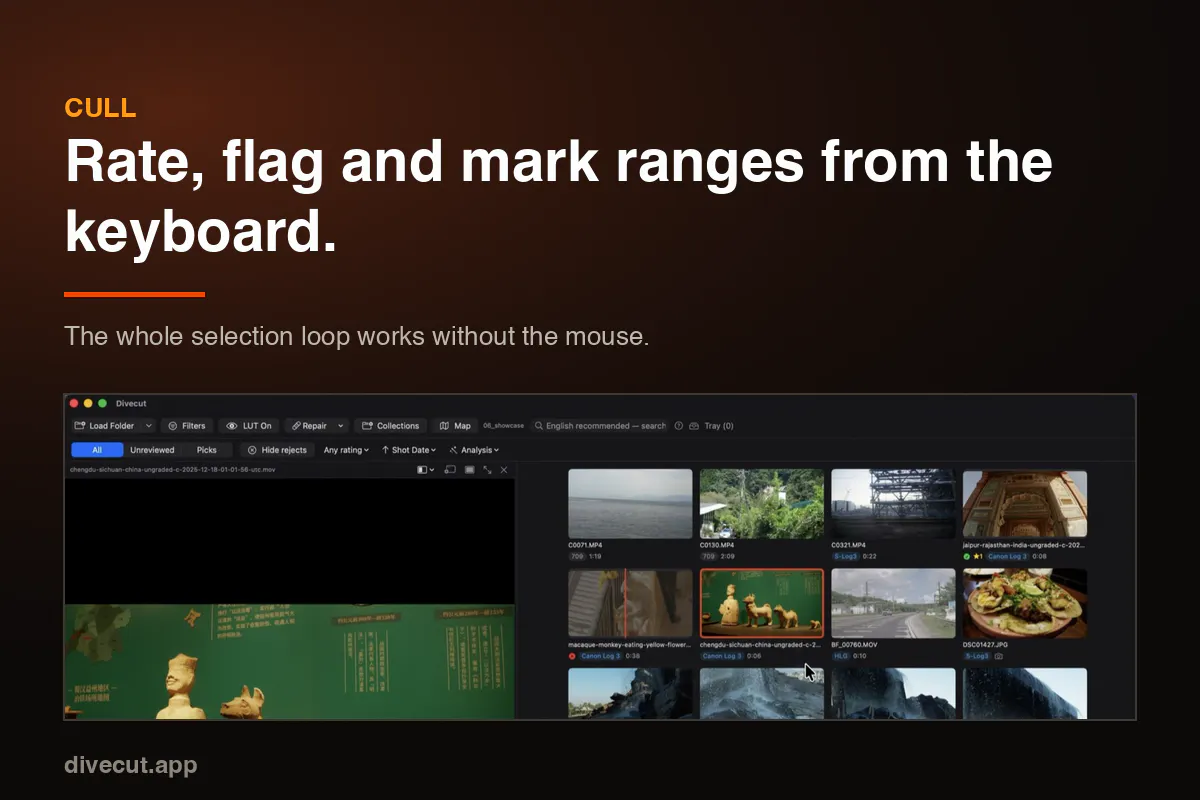Select the macaque-monkey thumbnail
Viewport: 1200px width, 800px height.
click(630, 604)
